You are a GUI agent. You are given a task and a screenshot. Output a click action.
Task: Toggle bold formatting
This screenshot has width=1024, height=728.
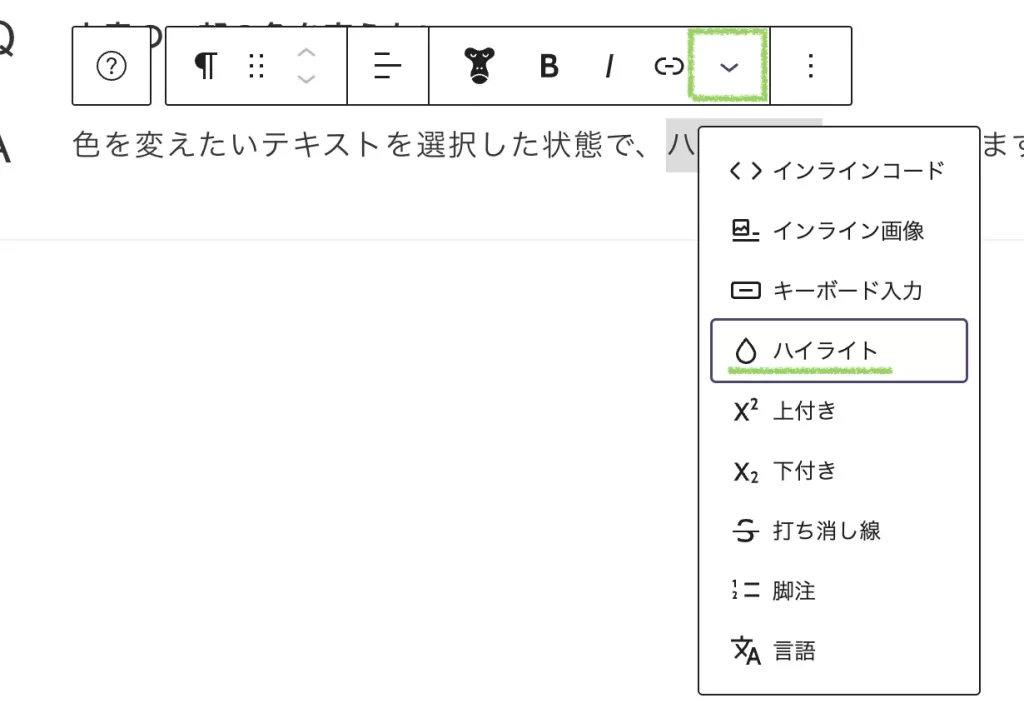(x=548, y=66)
